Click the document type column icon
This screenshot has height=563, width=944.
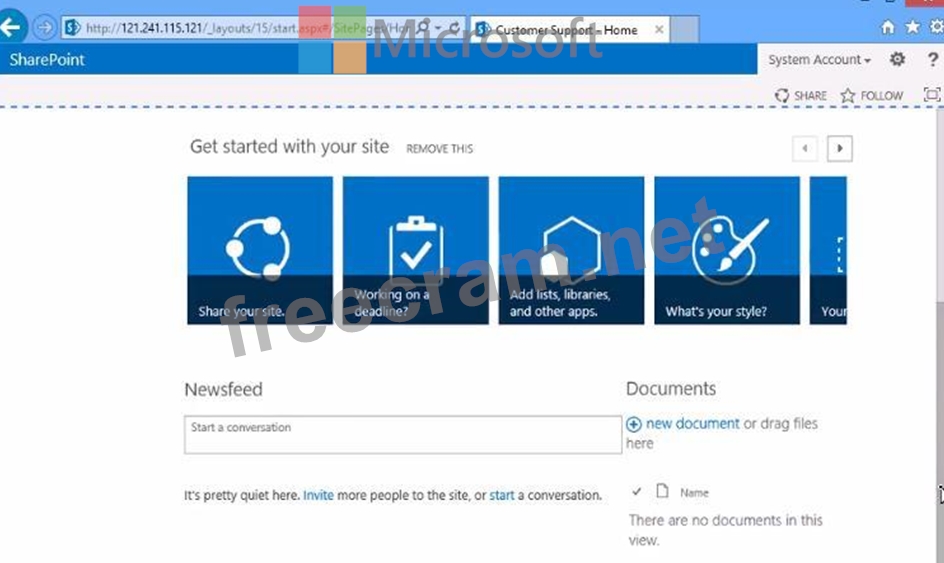[x=662, y=491]
